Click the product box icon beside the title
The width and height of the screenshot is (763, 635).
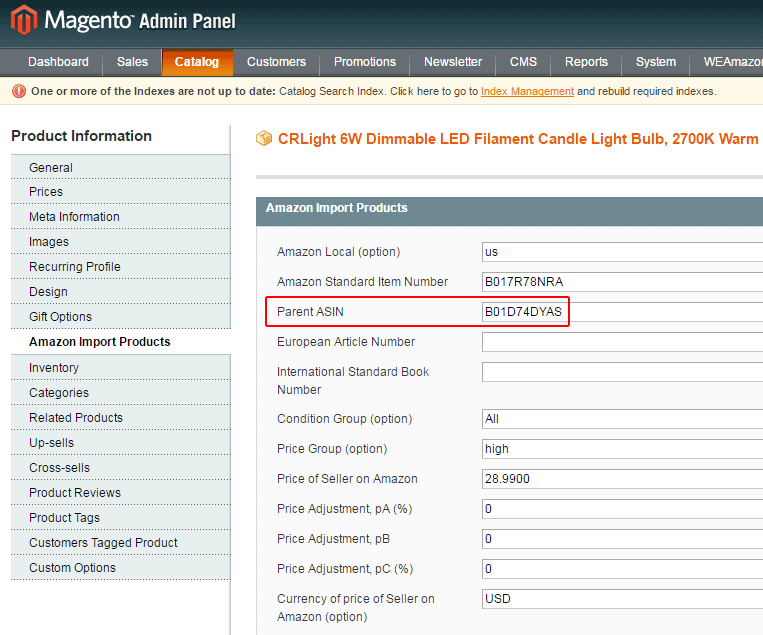(x=264, y=139)
